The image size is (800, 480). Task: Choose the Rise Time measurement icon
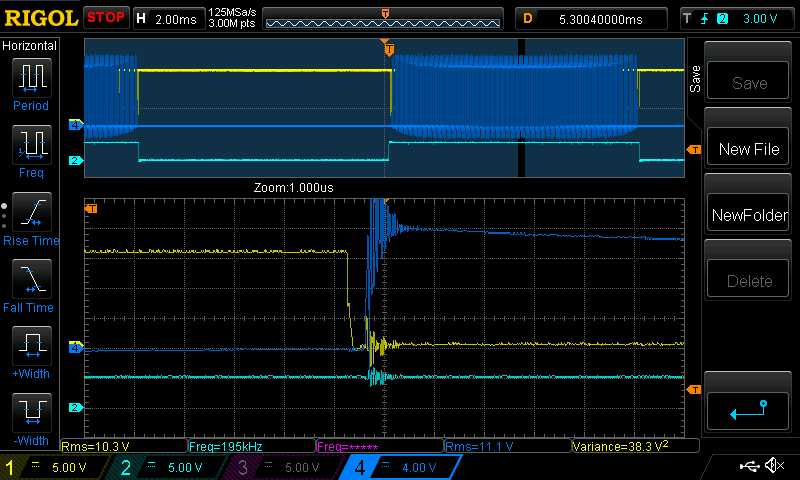pos(30,213)
